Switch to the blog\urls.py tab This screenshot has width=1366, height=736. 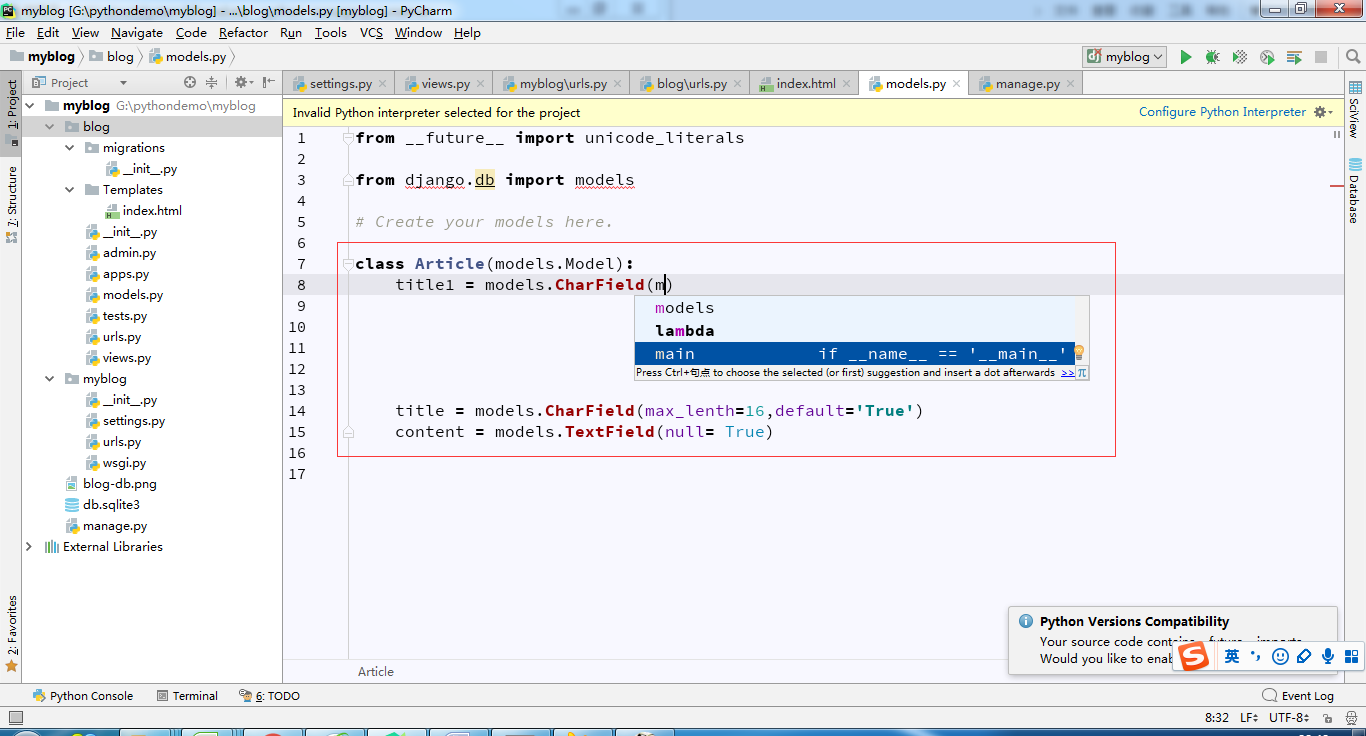692,84
